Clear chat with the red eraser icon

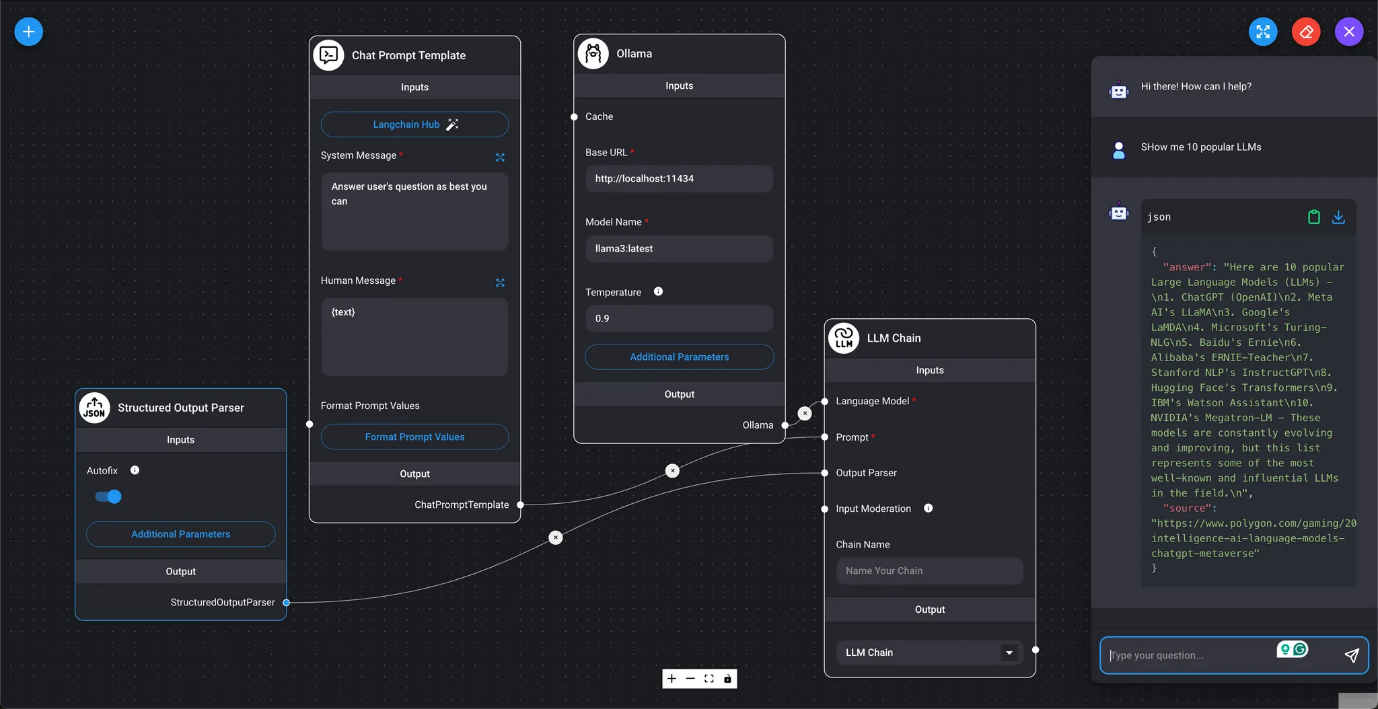(x=1306, y=31)
